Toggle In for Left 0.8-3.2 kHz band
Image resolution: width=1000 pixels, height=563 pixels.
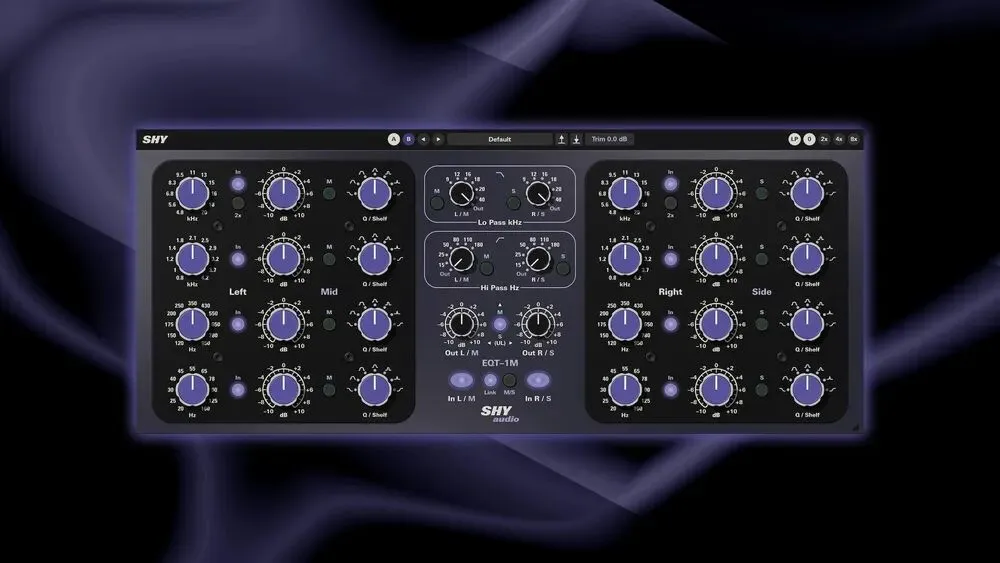(x=238, y=259)
